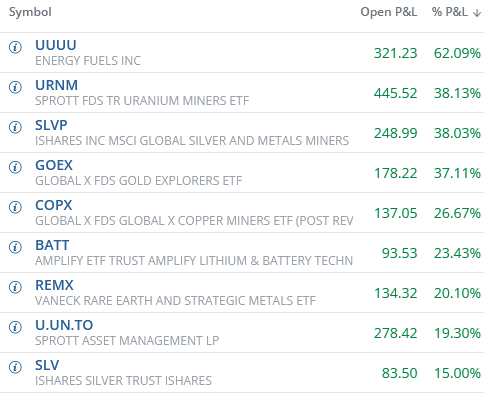Show info for SLVP holding
This screenshot has width=484, height=393.
[15, 127]
